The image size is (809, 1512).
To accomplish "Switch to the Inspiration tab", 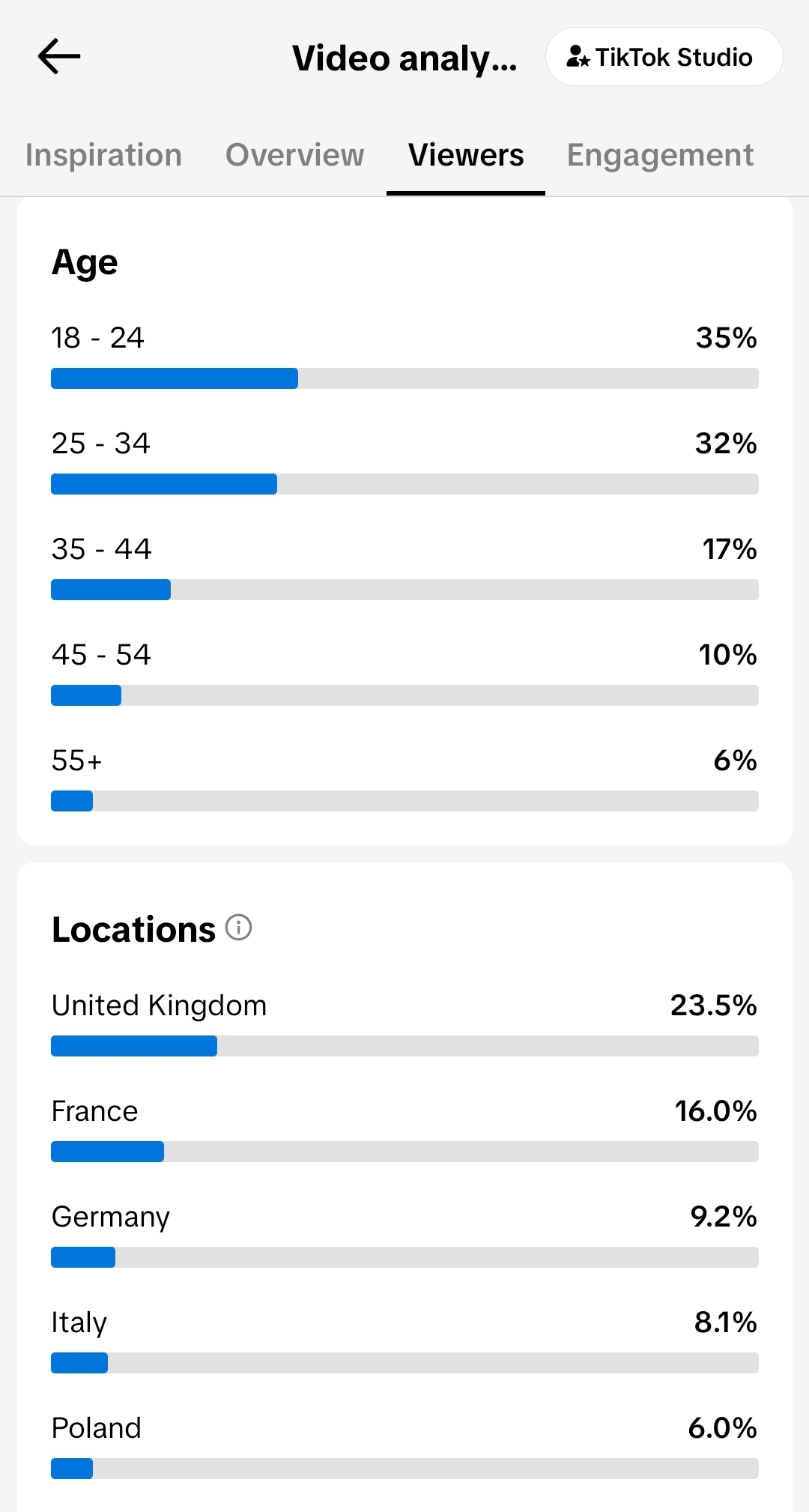I will 103,155.
